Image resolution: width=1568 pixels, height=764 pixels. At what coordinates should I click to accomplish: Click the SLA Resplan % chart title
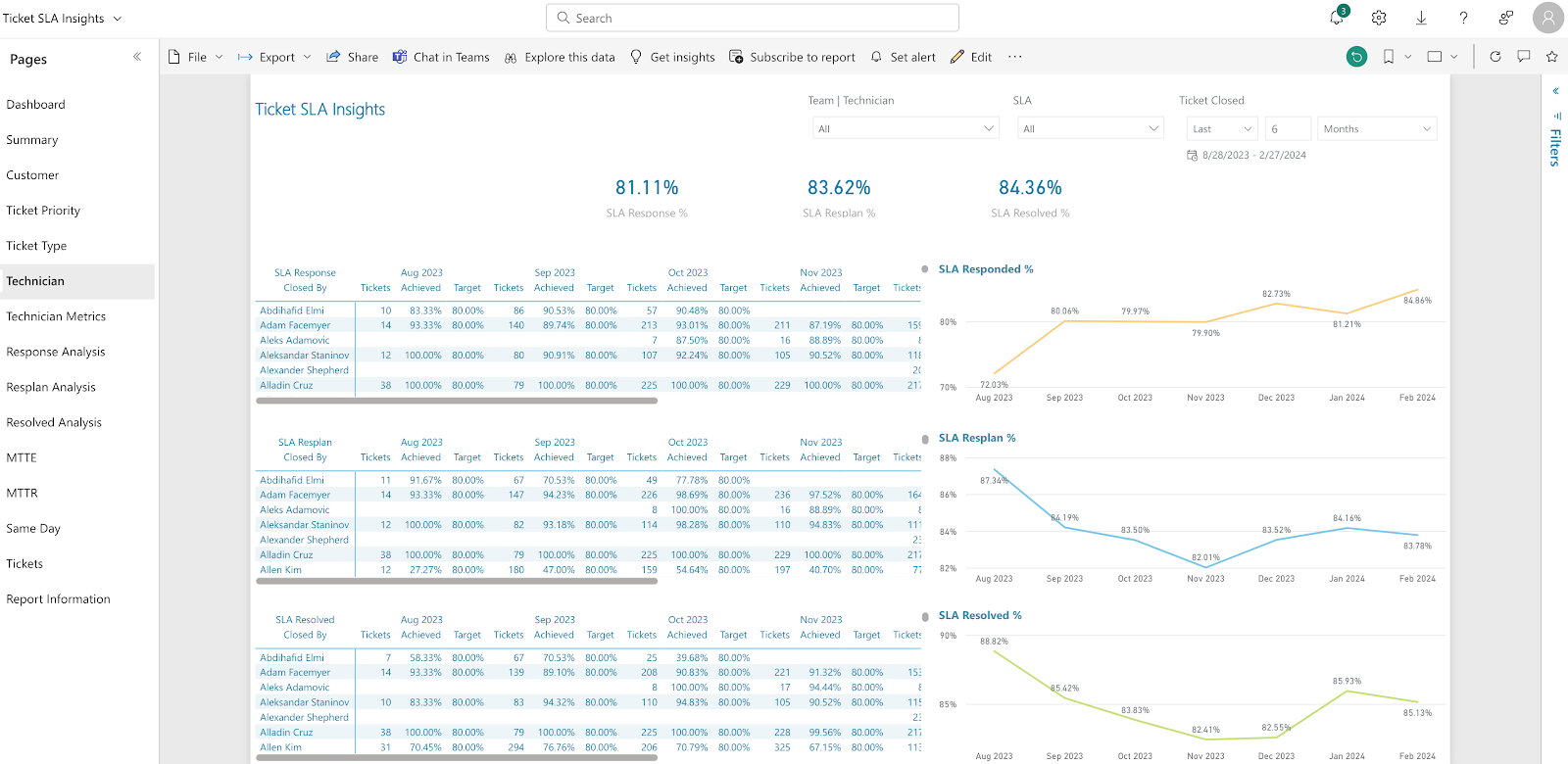coord(977,438)
